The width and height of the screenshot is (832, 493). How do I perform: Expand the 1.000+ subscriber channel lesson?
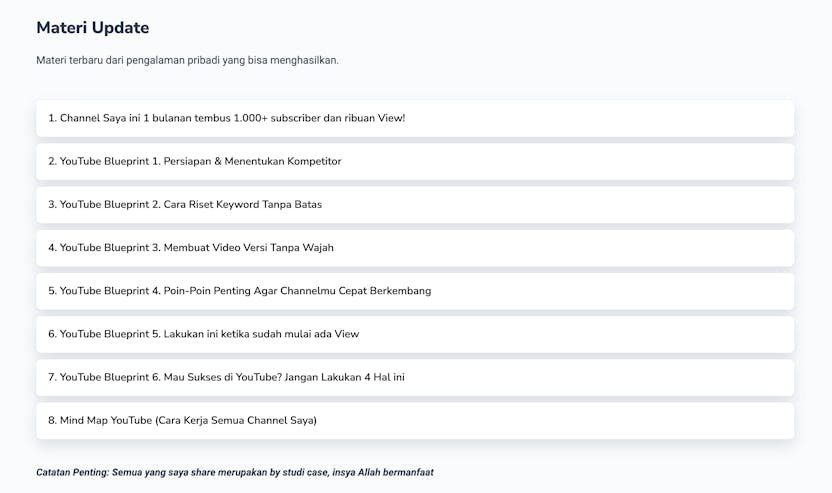point(227,118)
